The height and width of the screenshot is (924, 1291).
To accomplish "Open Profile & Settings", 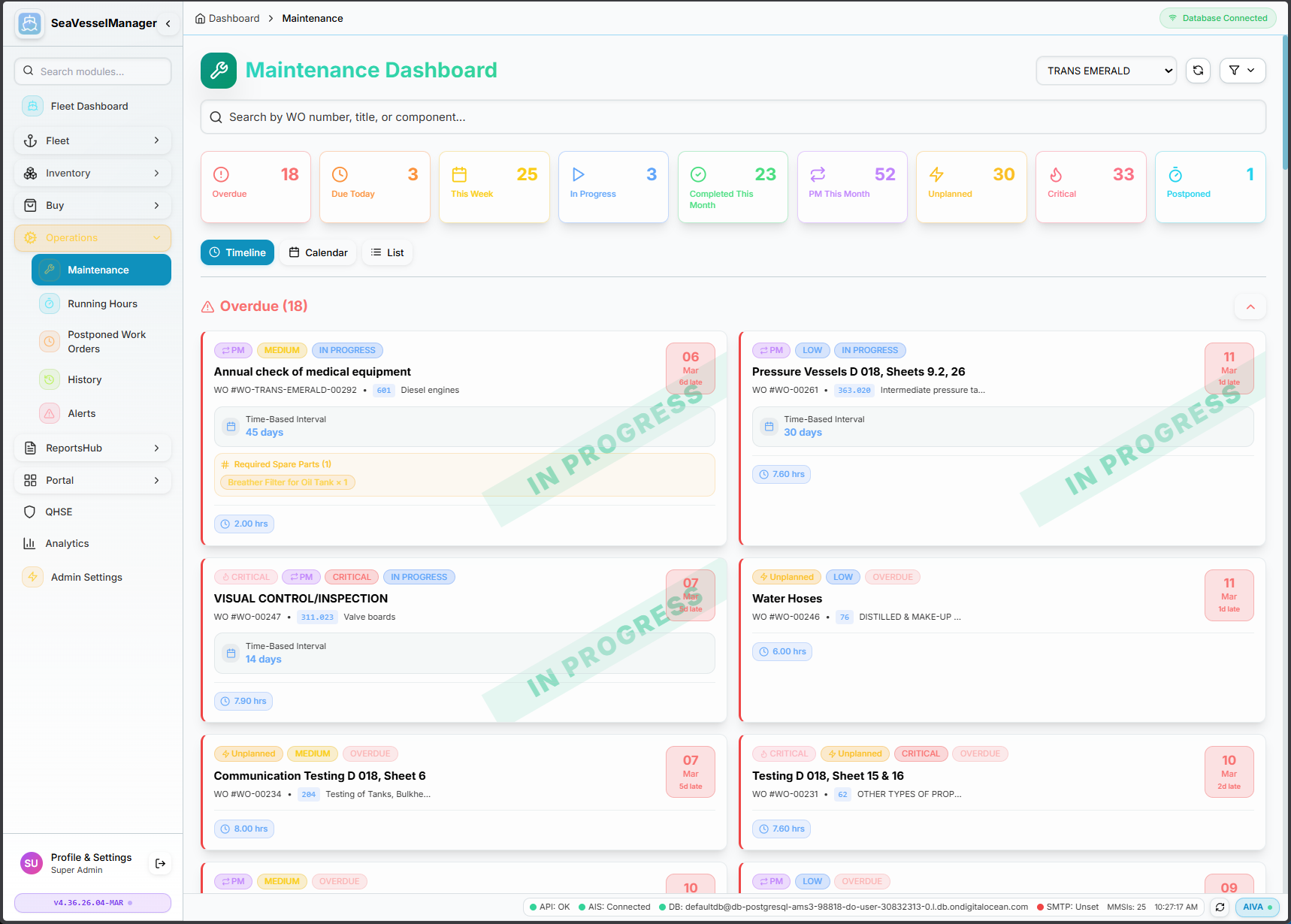I will click(x=91, y=857).
